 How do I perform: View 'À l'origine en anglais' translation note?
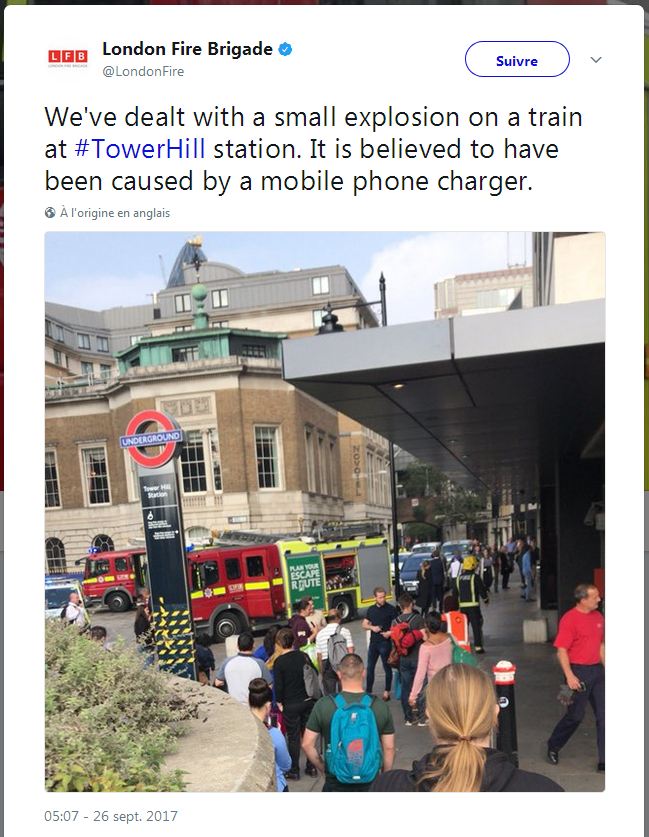click(115, 213)
